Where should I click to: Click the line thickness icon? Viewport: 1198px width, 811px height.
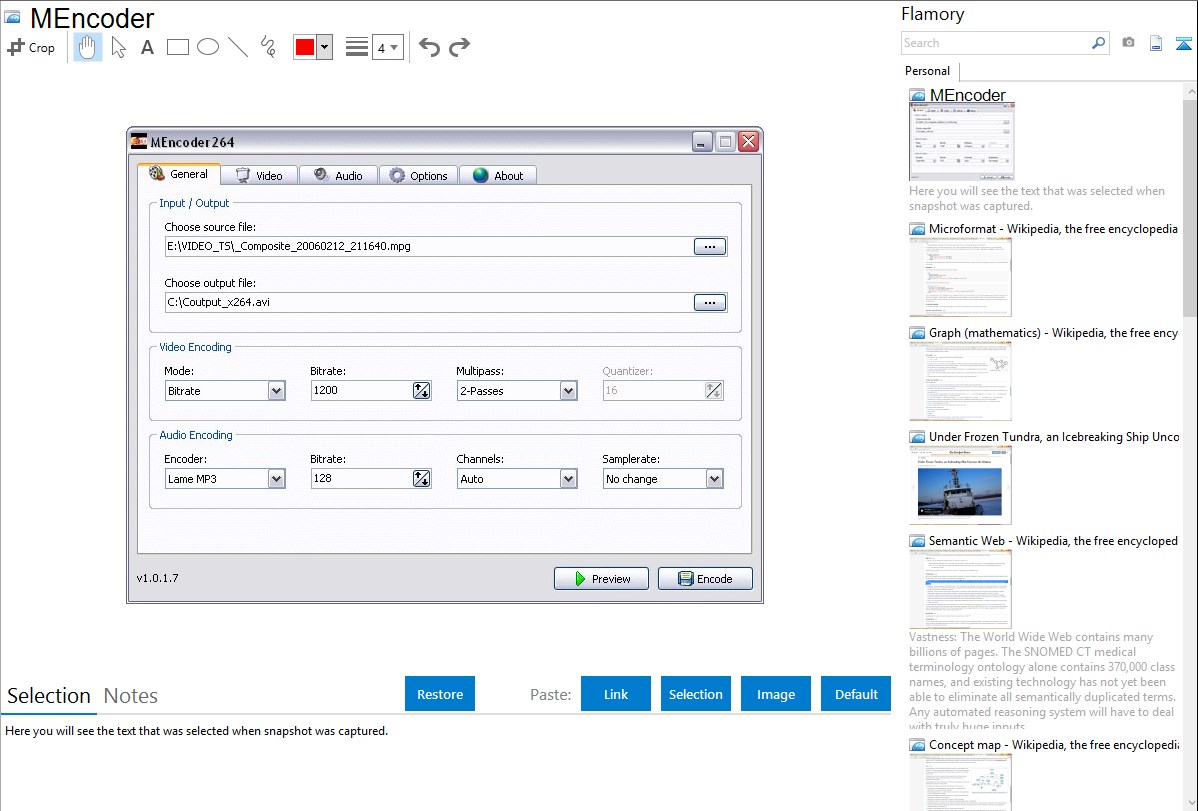pos(356,47)
